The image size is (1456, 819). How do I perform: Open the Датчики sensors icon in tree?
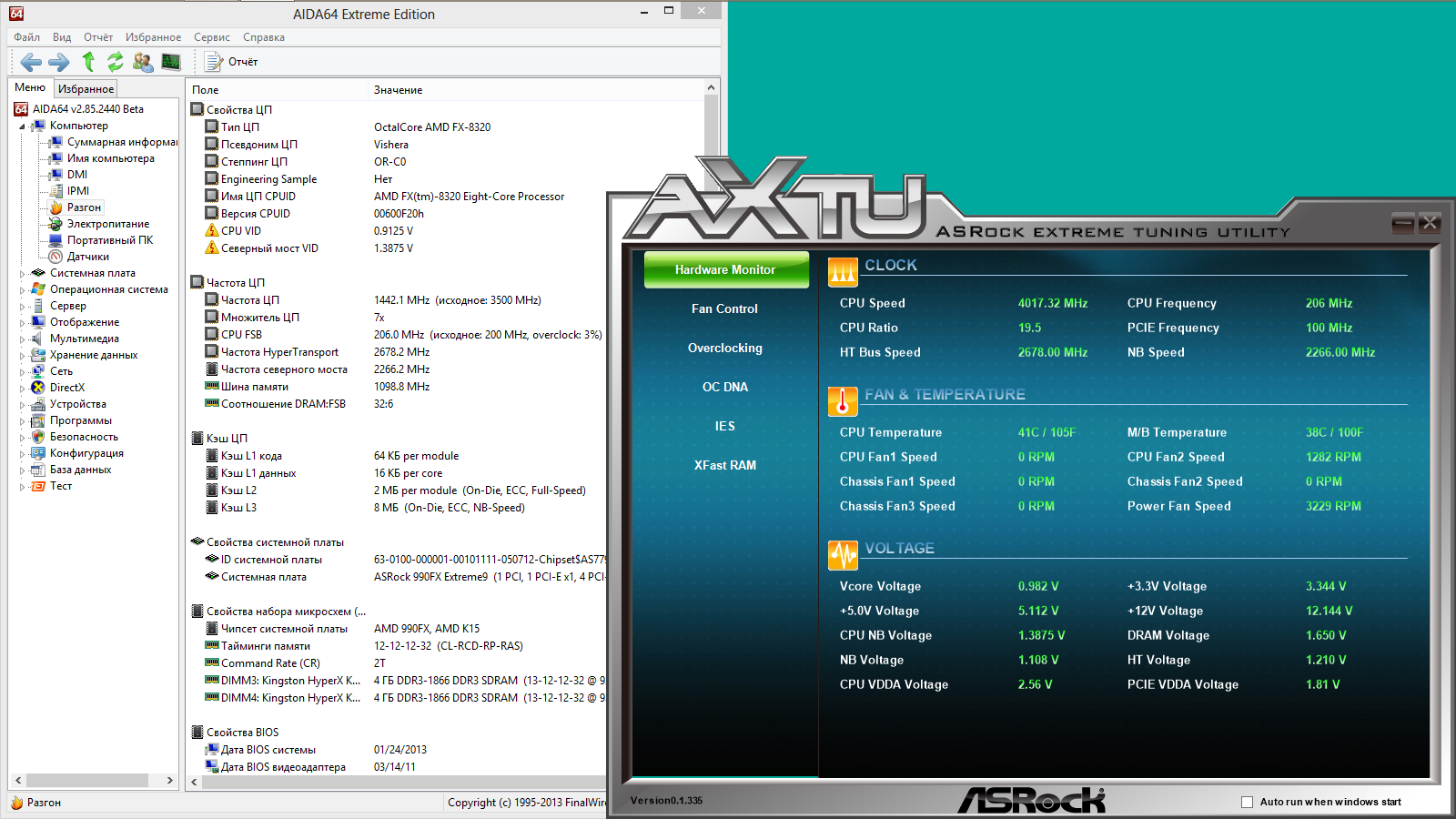[56, 257]
